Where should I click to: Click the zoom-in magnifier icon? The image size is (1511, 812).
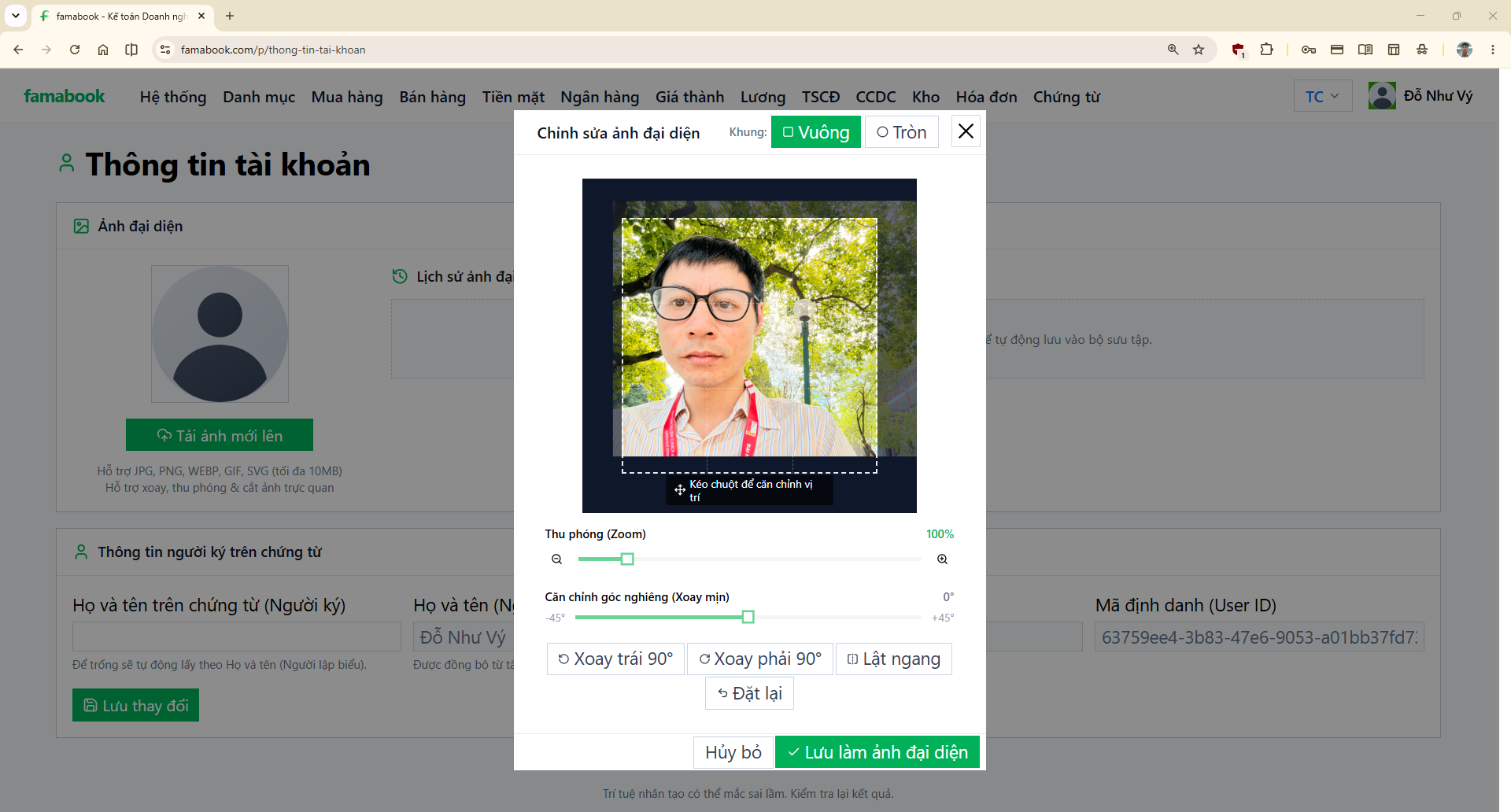(942, 559)
